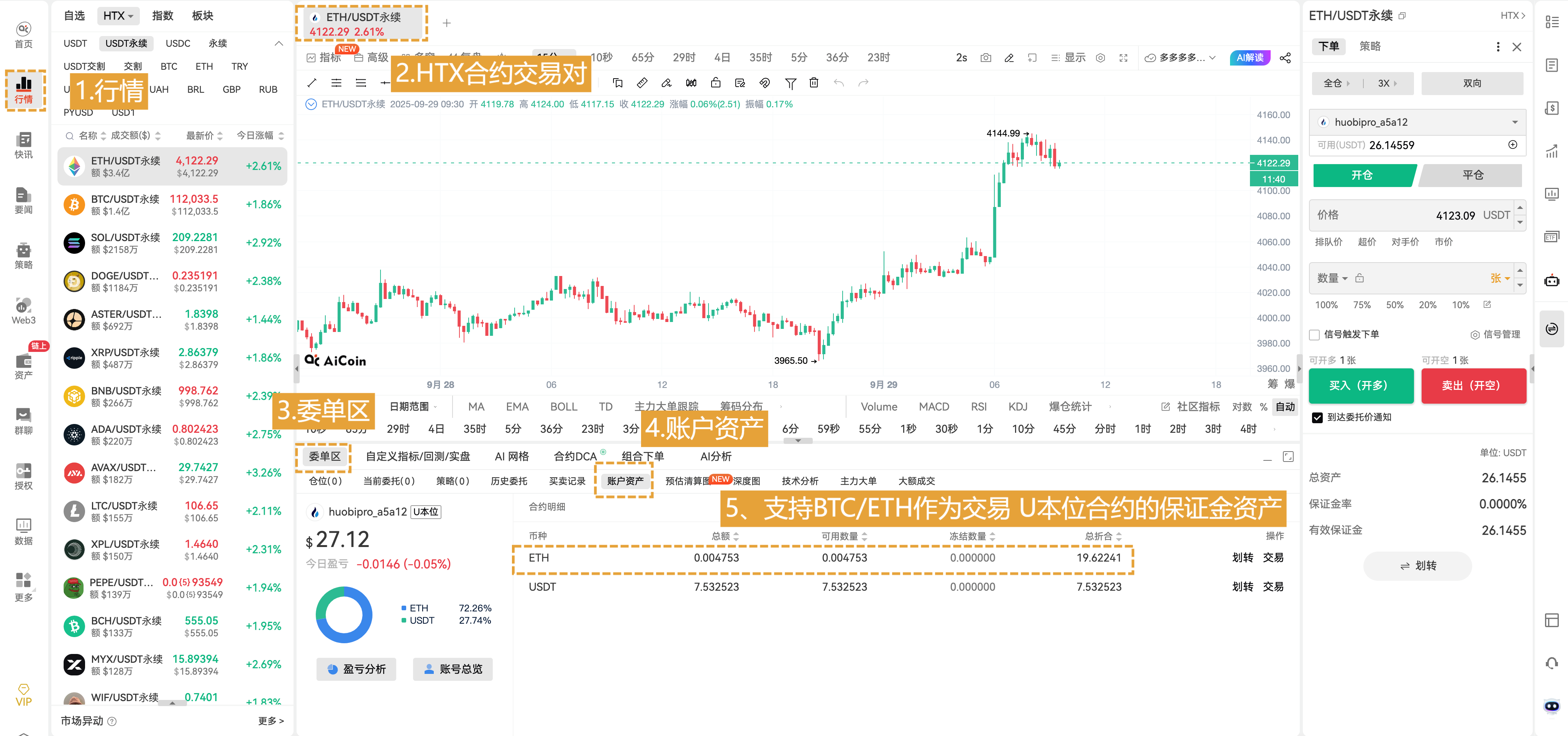This screenshot has width=1568, height=736.
Task: Undo the last drawing action
Action: click(x=839, y=83)
